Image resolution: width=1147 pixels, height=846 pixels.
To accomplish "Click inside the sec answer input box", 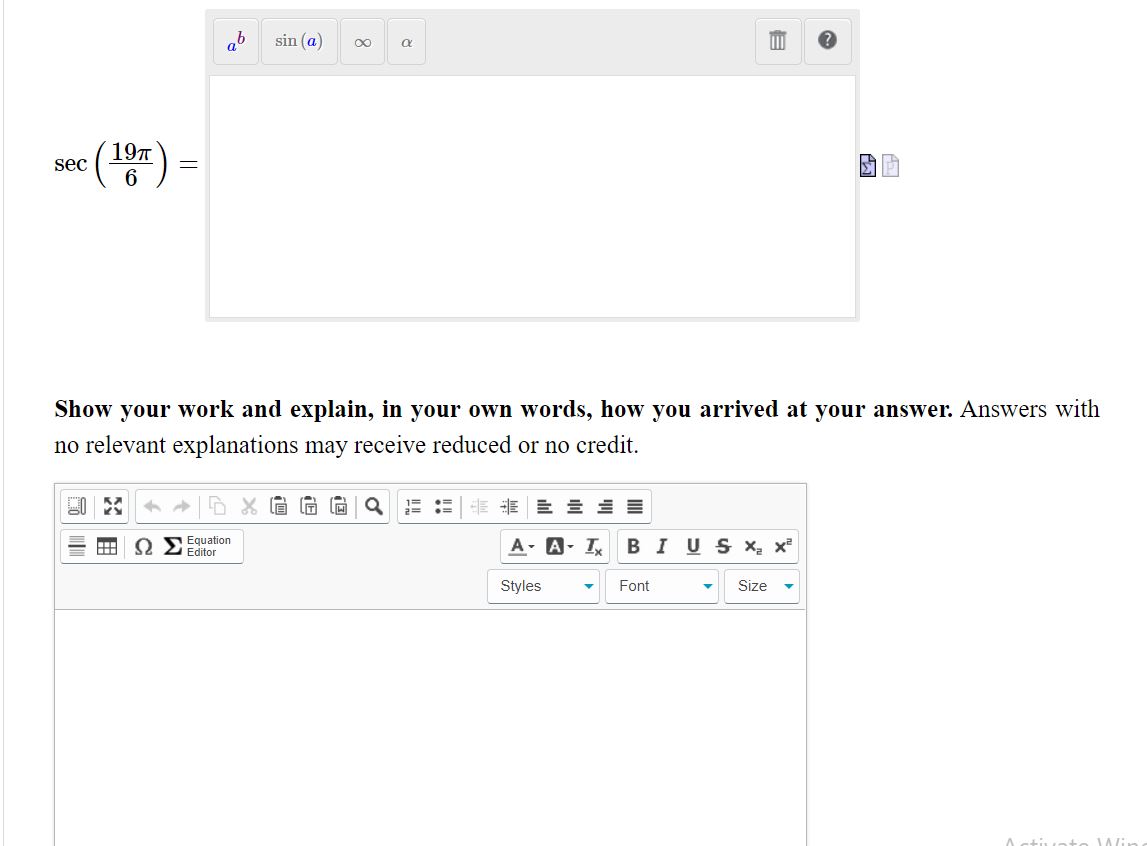I will point(533,196).
